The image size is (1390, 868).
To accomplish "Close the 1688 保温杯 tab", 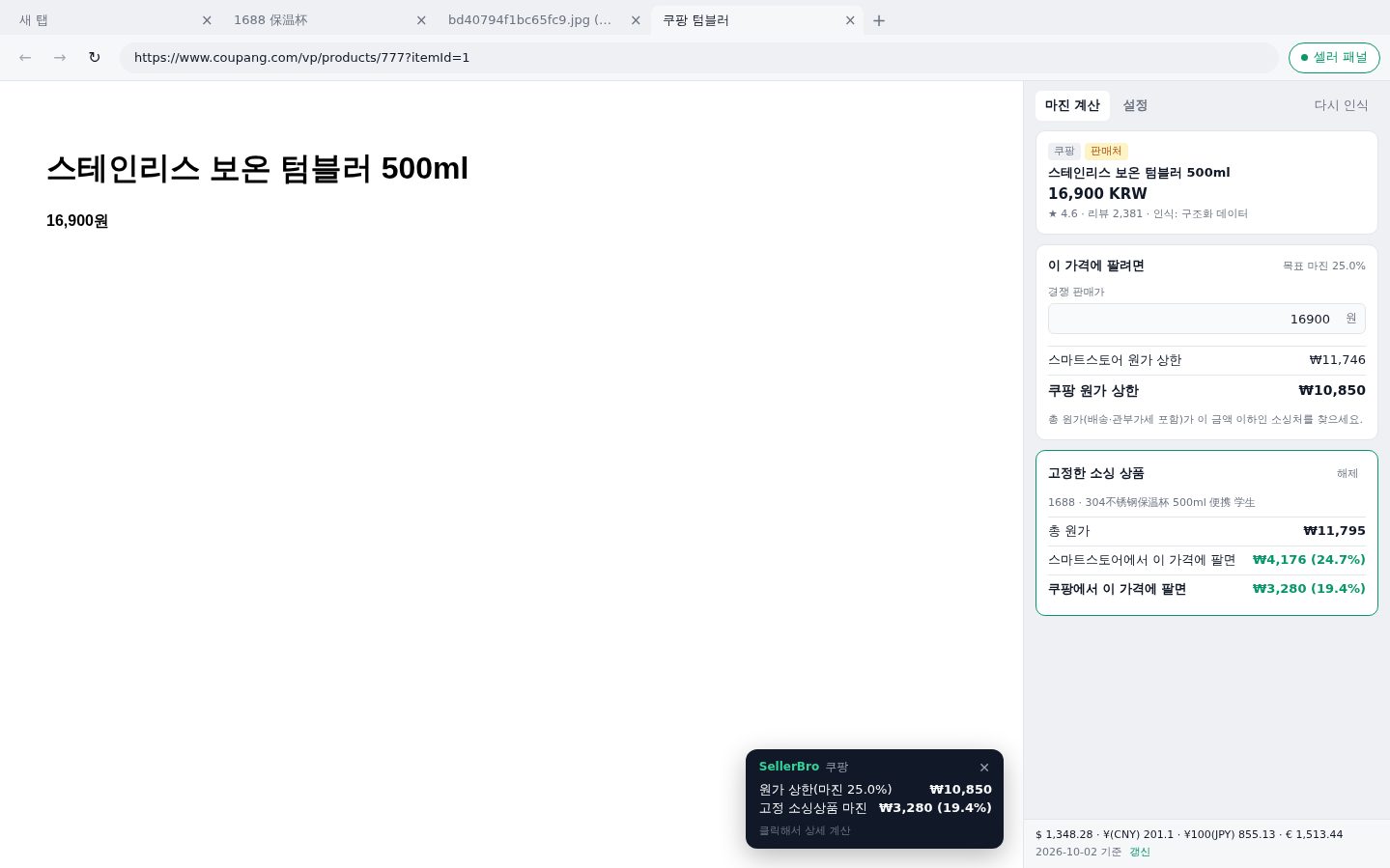I will (421, 20).
